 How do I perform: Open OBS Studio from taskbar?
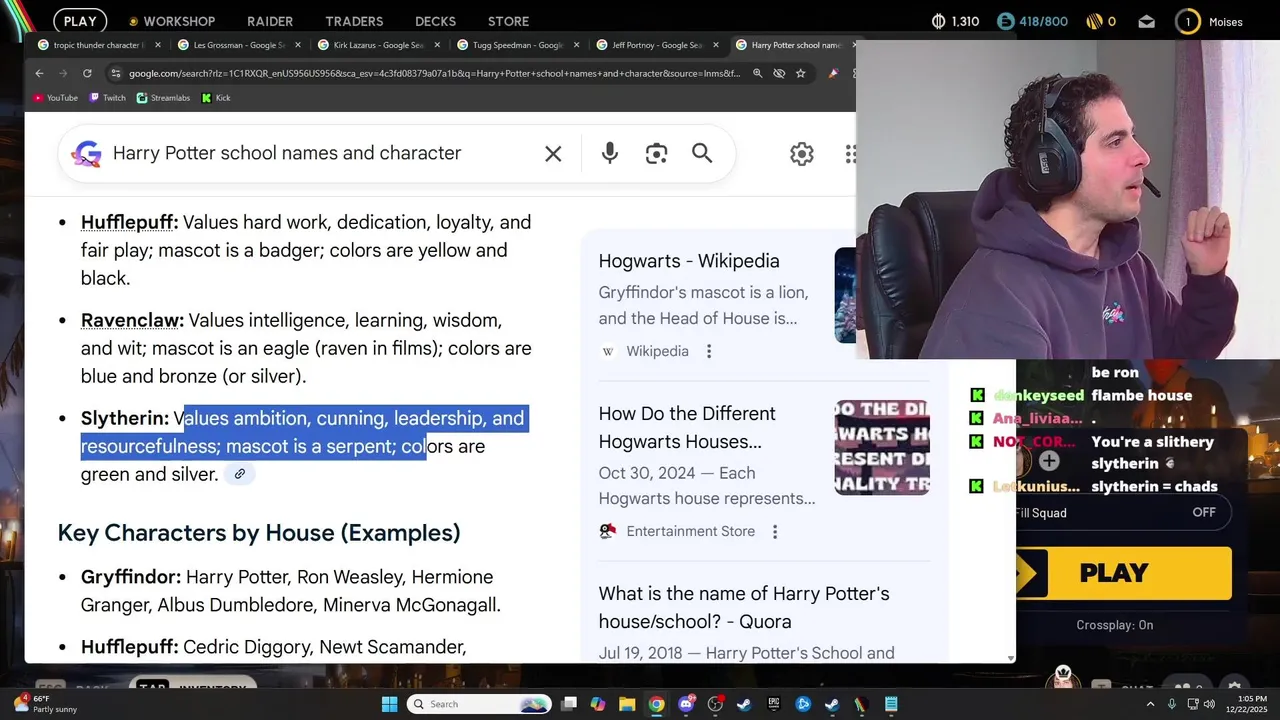715,704
